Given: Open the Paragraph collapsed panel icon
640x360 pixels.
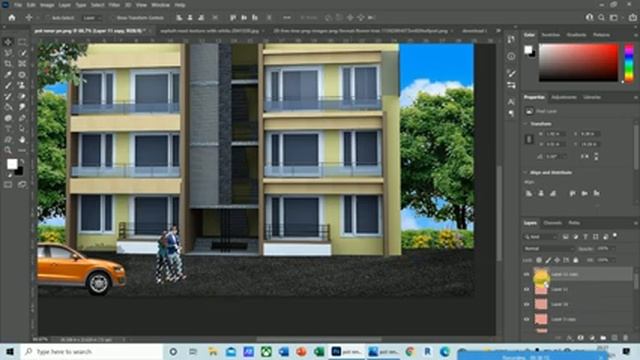Looking at the screenshot, I should coord(511,114).
